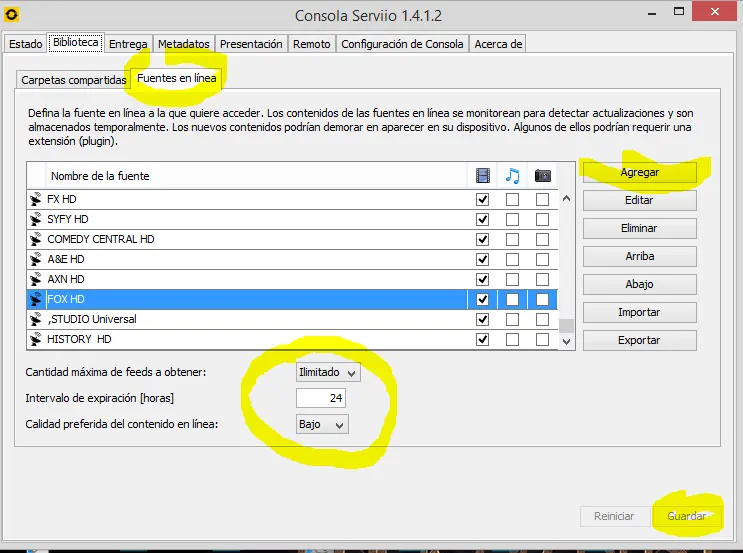Select the ,STUDIO Universal source row

coord(292,319)
